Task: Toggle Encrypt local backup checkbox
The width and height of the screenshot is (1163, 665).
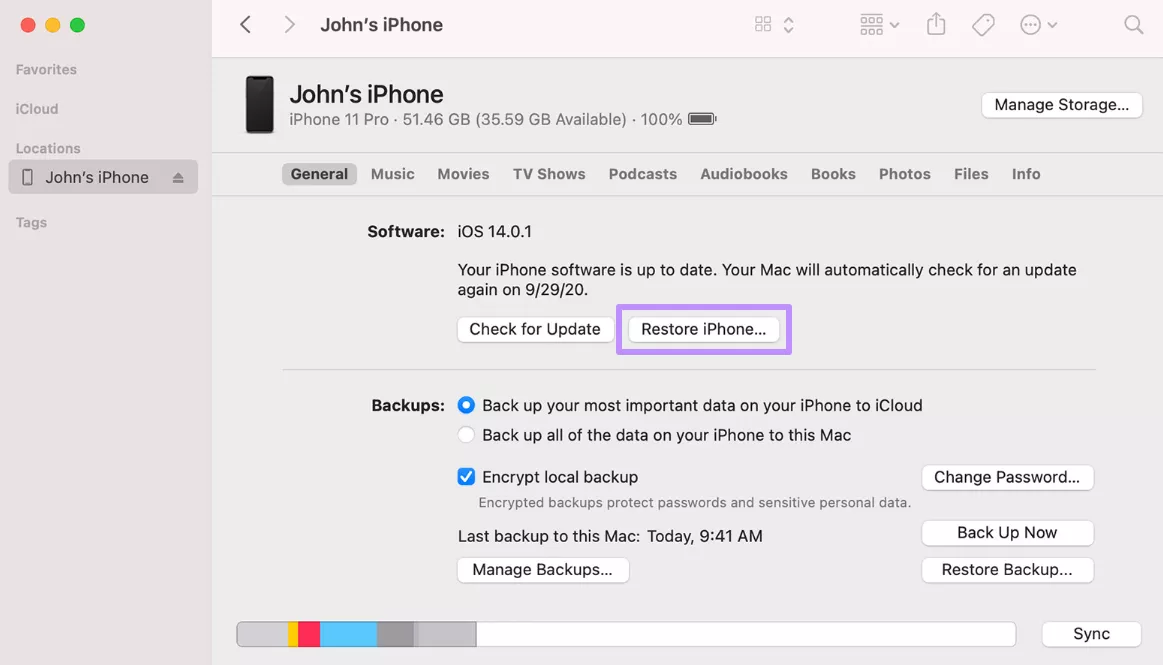Action: (466, 477)
